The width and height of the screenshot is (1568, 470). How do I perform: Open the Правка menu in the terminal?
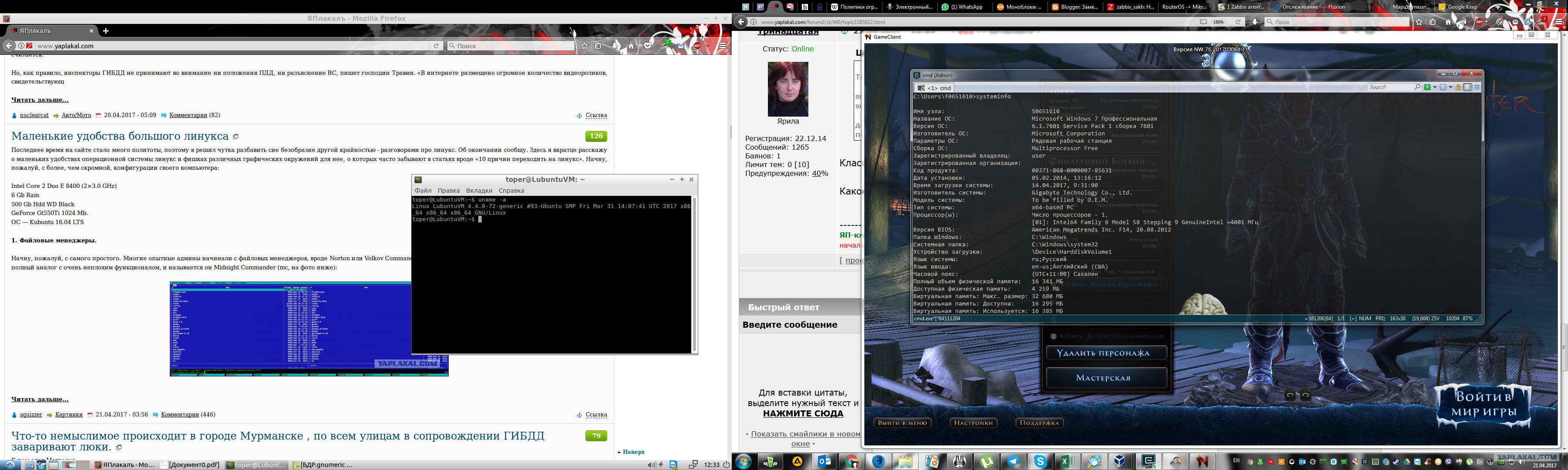(449, 190)
